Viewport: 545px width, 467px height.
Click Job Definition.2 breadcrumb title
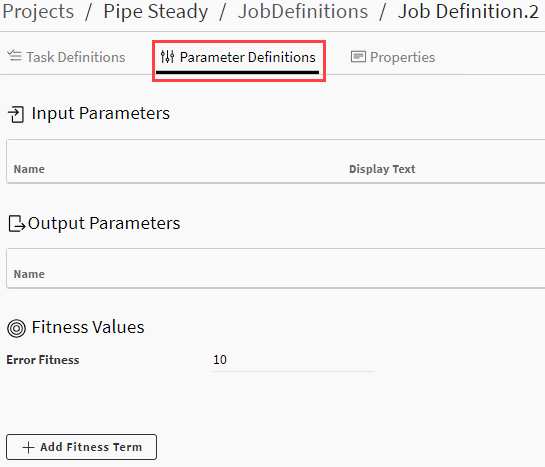(x=468, y=11)
